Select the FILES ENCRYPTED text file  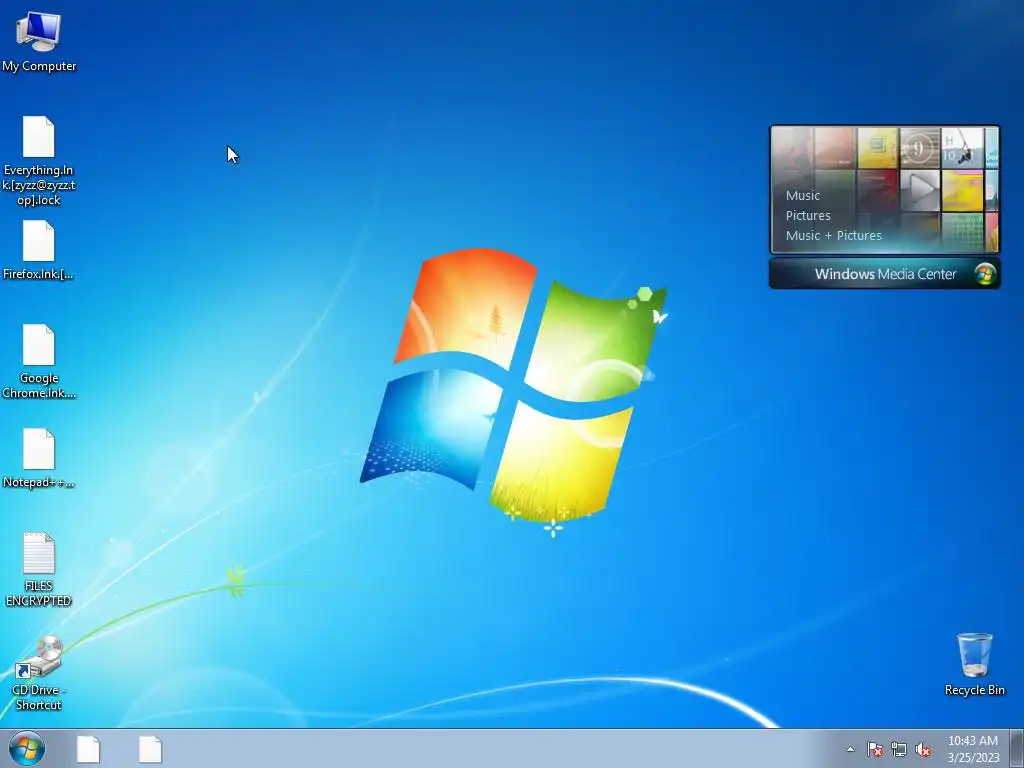pos(39,569)
